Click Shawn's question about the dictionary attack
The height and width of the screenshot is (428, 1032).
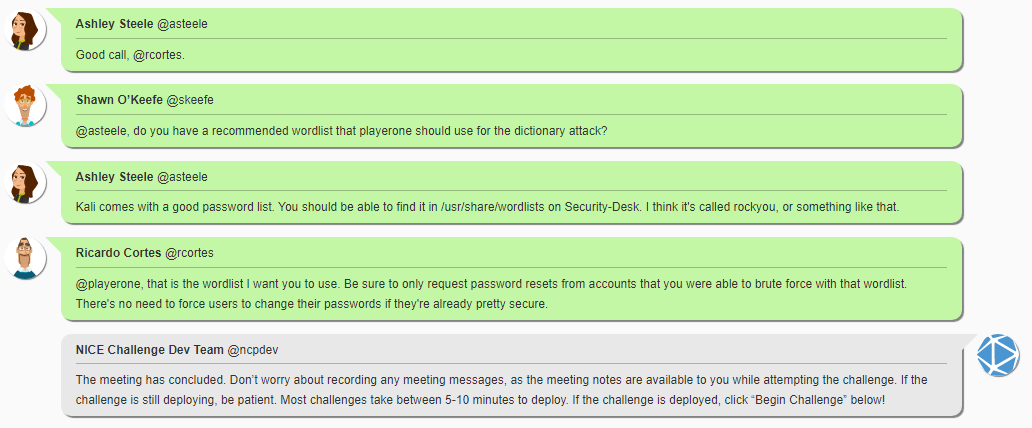coord(342,131)
